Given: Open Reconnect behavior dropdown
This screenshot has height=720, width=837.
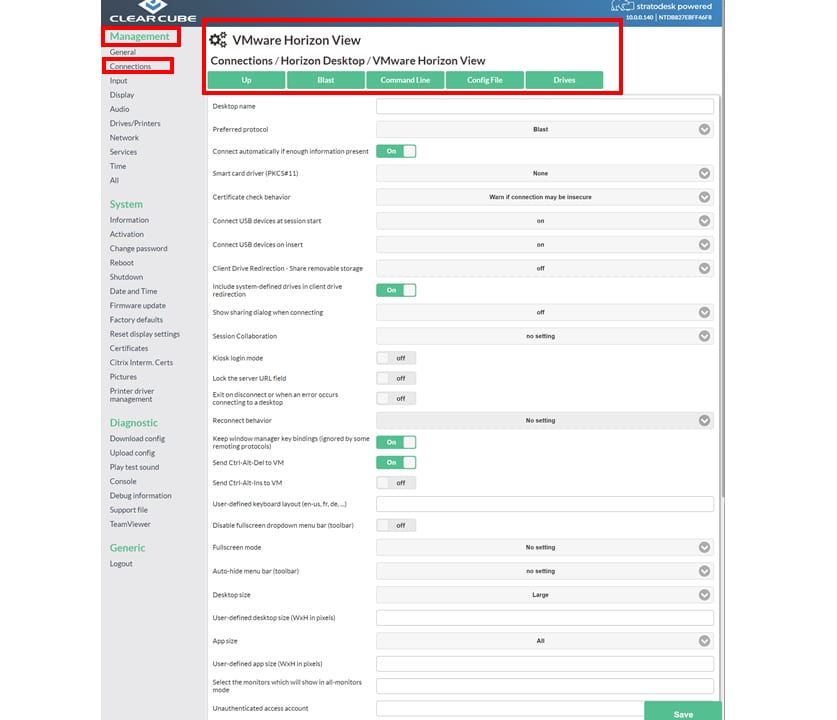Looking at the screenshot, I should [x=544, y=421].
